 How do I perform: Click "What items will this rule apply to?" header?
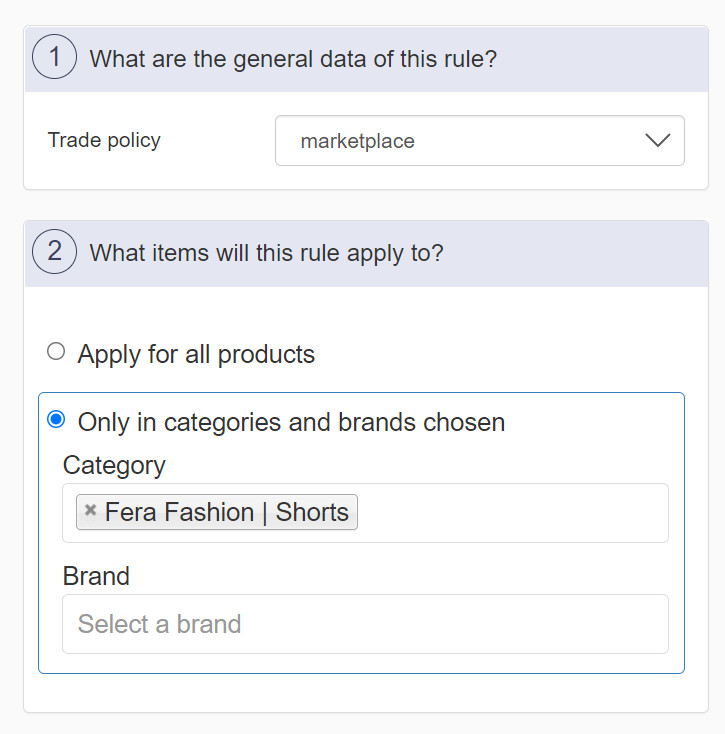[x=266, y=253]
